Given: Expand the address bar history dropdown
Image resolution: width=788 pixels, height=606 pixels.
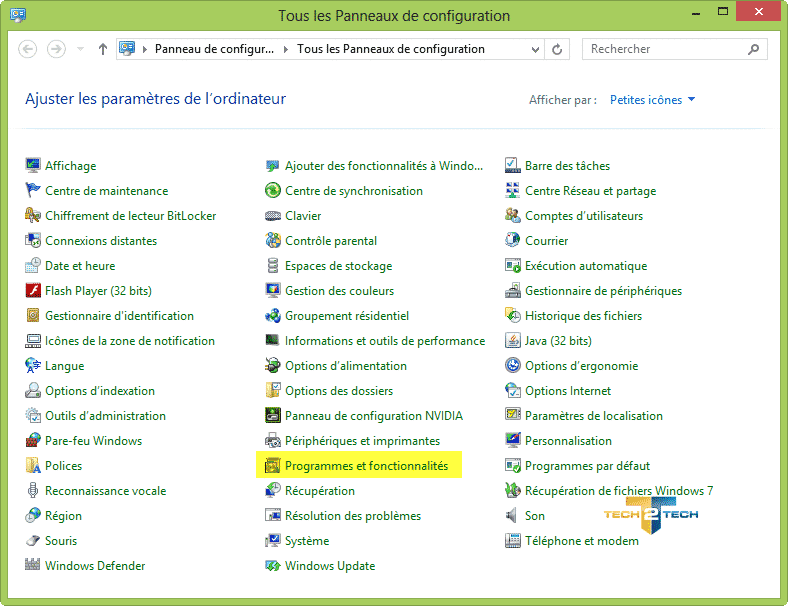Looking at the screenshot, I should (x=535, y=49).
